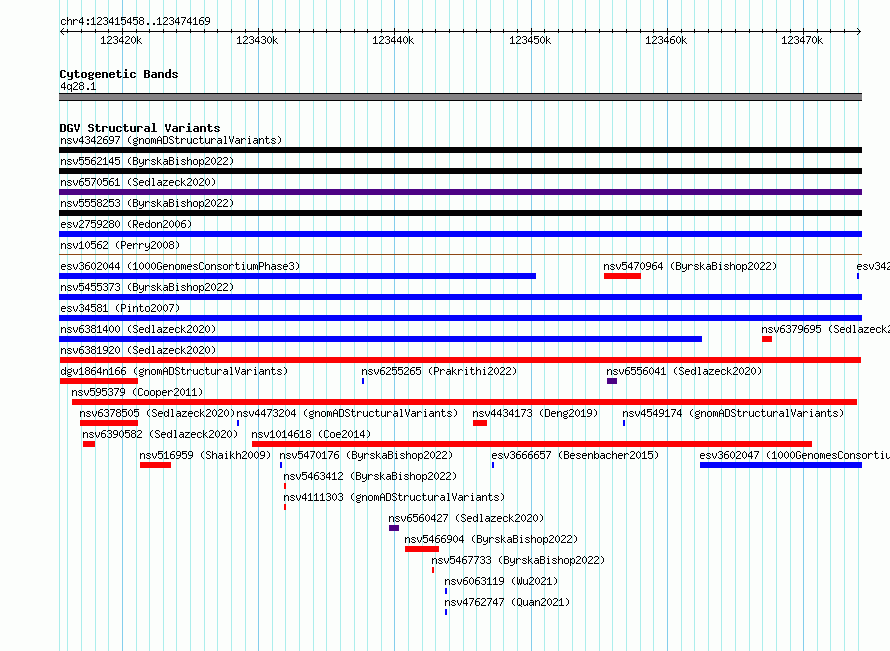The height and width of the screenshot is (651, 890).
Task: Click the long red nsv1014618 bar
Action: 532,444
